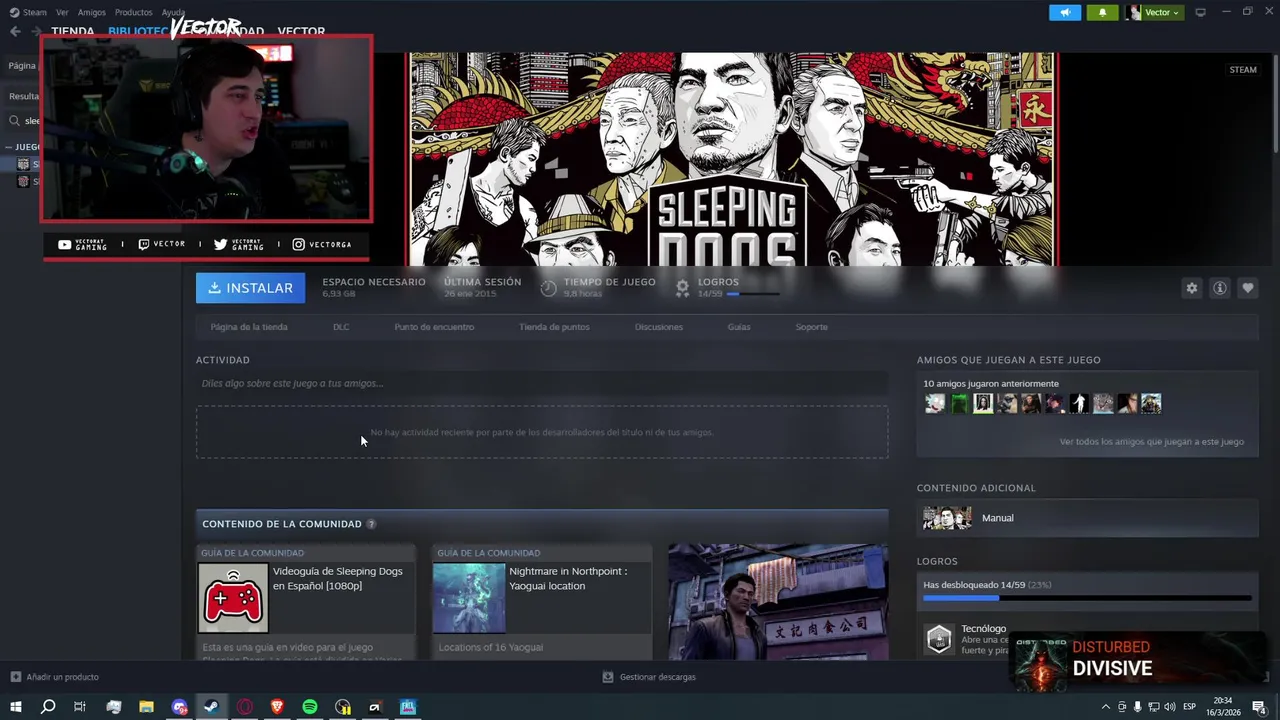Click the microphone tray icon
This screenshot has height=720, width=1280.
(1137, 707)
